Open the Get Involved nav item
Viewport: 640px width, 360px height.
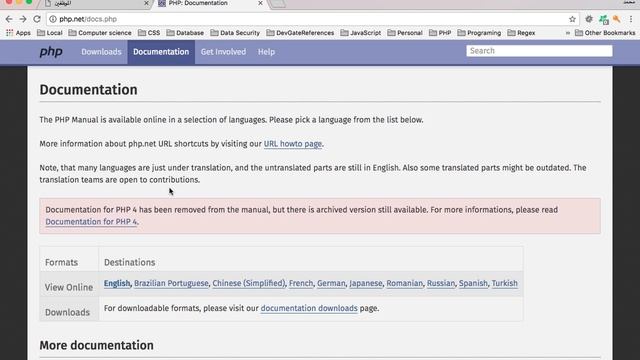coord(223,52)
